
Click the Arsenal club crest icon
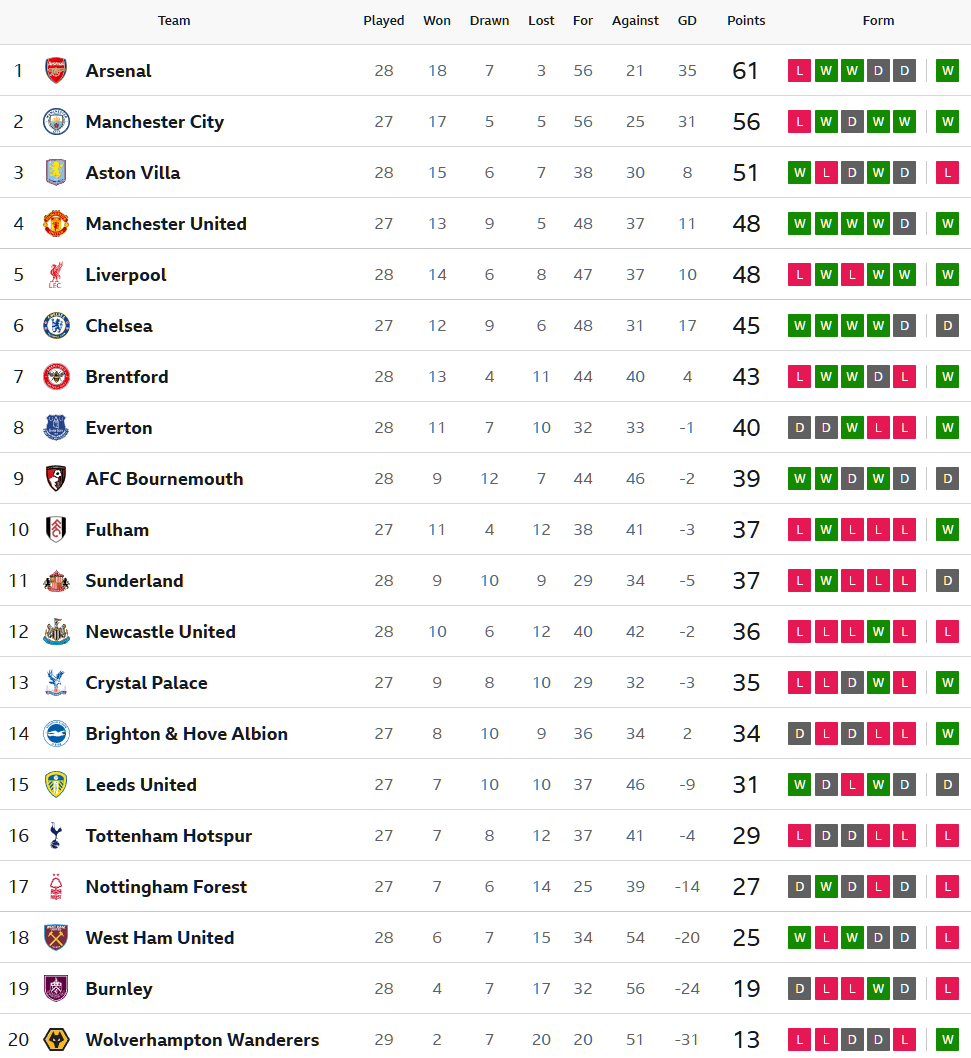click(56, 71)
